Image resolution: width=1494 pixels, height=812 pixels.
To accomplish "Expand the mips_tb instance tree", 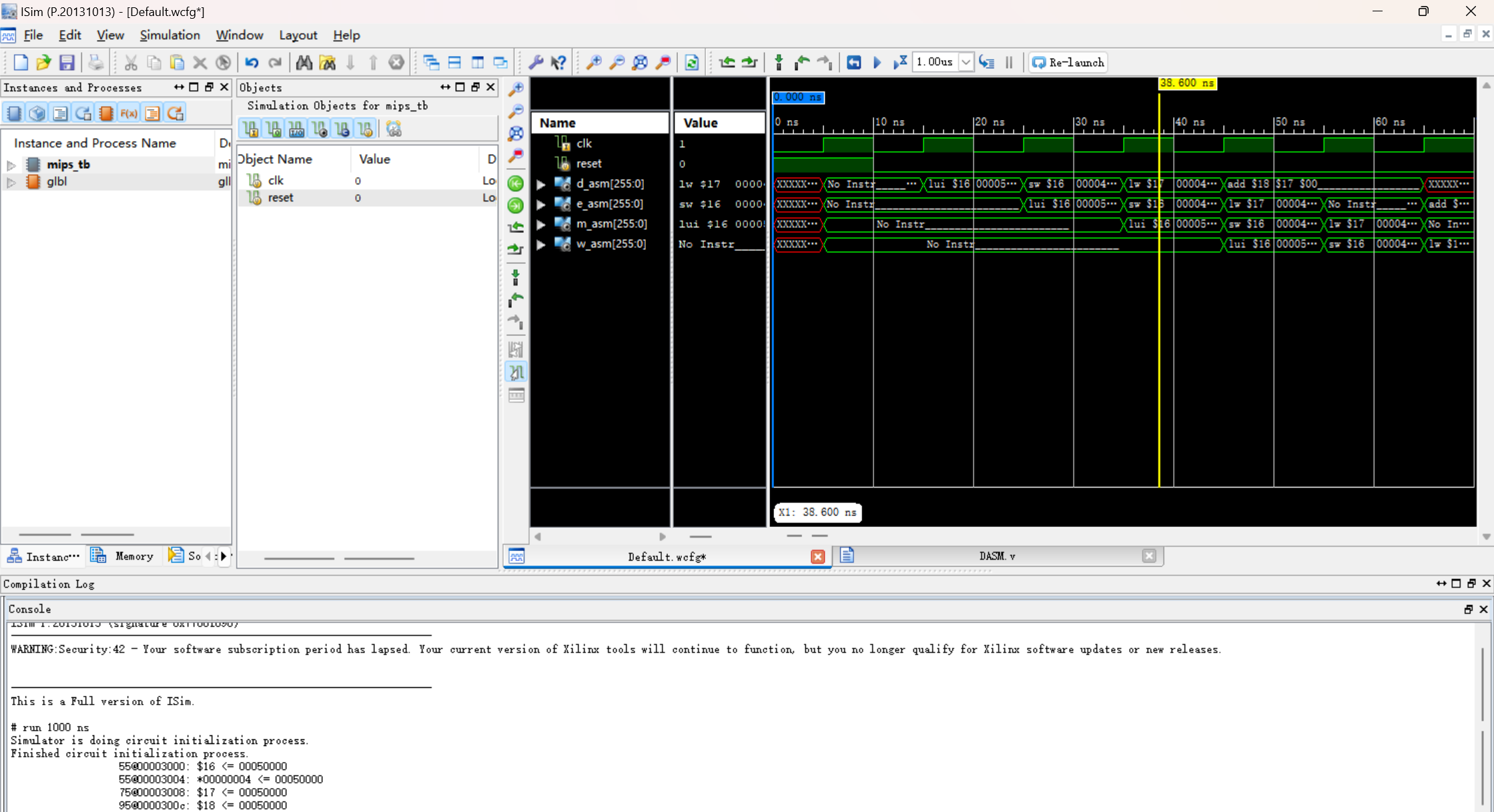I will click(x=11, y=165).
